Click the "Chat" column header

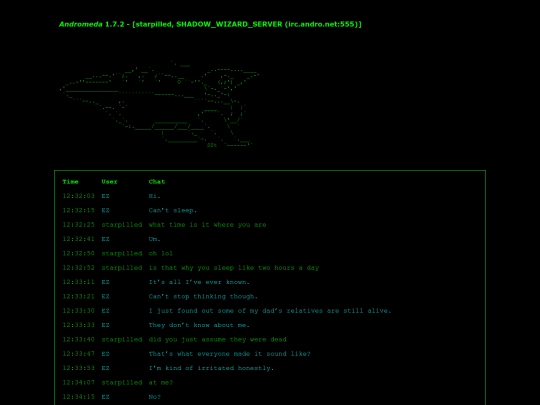coord(157,181)
